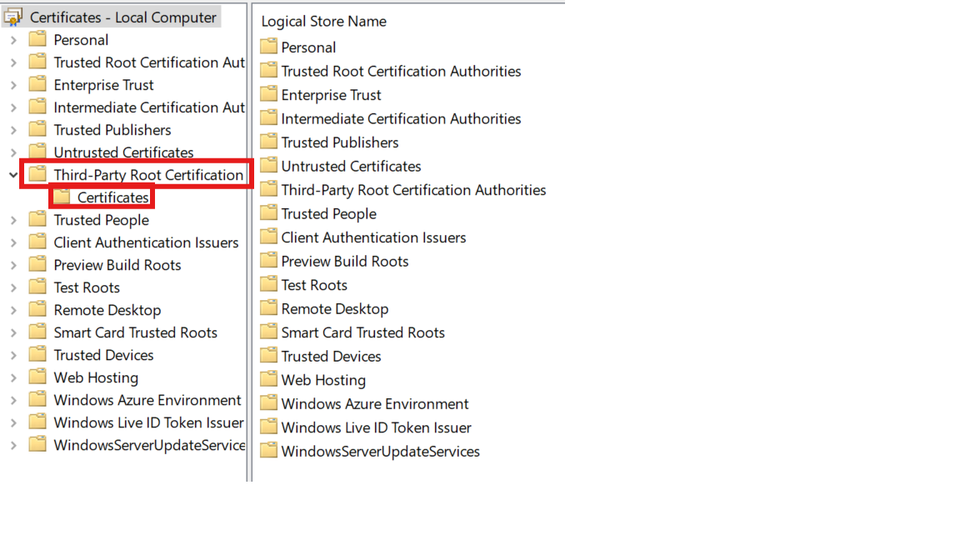960x540 pixels.
Task: Expand the Trusted Publishers tree node
Action: click(x=13, y=130)
